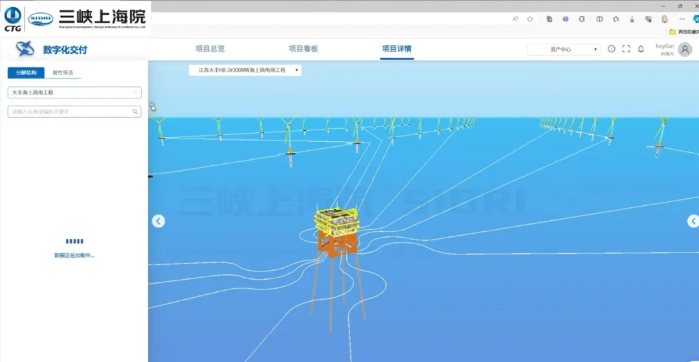Screen dimensions: 699x362
Task: Open the 项目总览 tab
Action: 210,49
